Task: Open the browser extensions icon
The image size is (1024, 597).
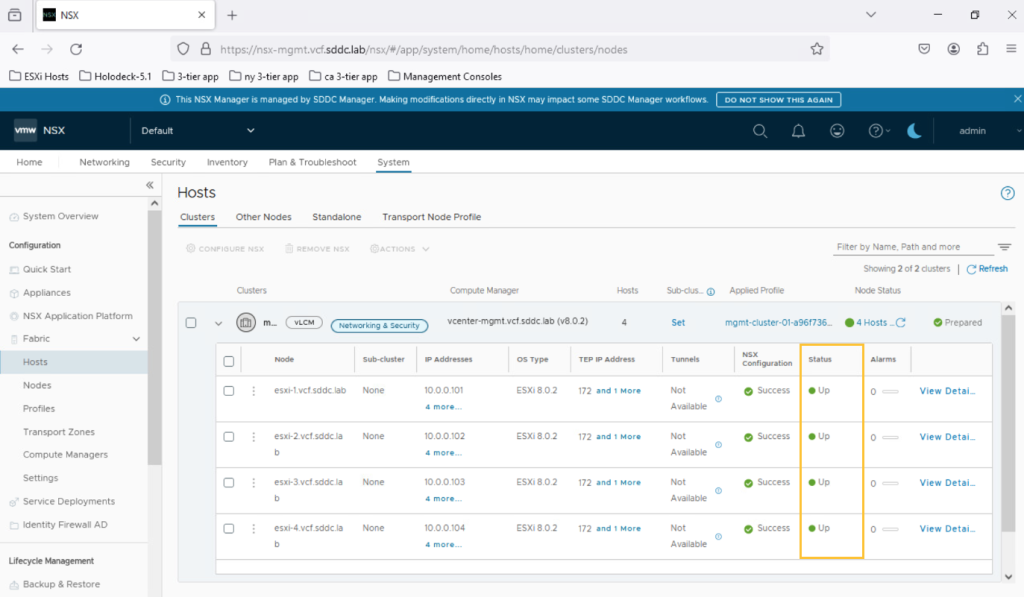Action: [x=982, y=49]
